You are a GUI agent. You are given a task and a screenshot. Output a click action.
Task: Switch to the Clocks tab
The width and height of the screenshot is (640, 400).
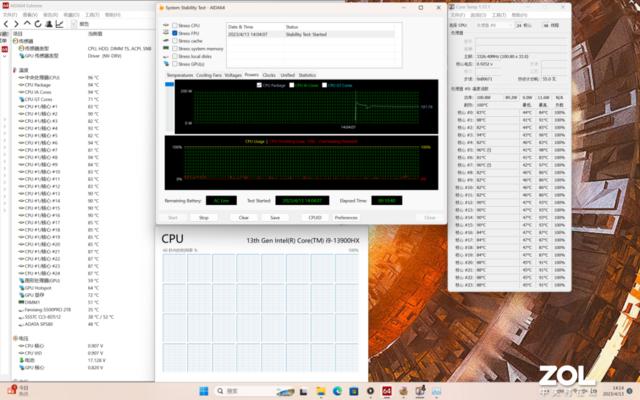[x=269, y=75]
